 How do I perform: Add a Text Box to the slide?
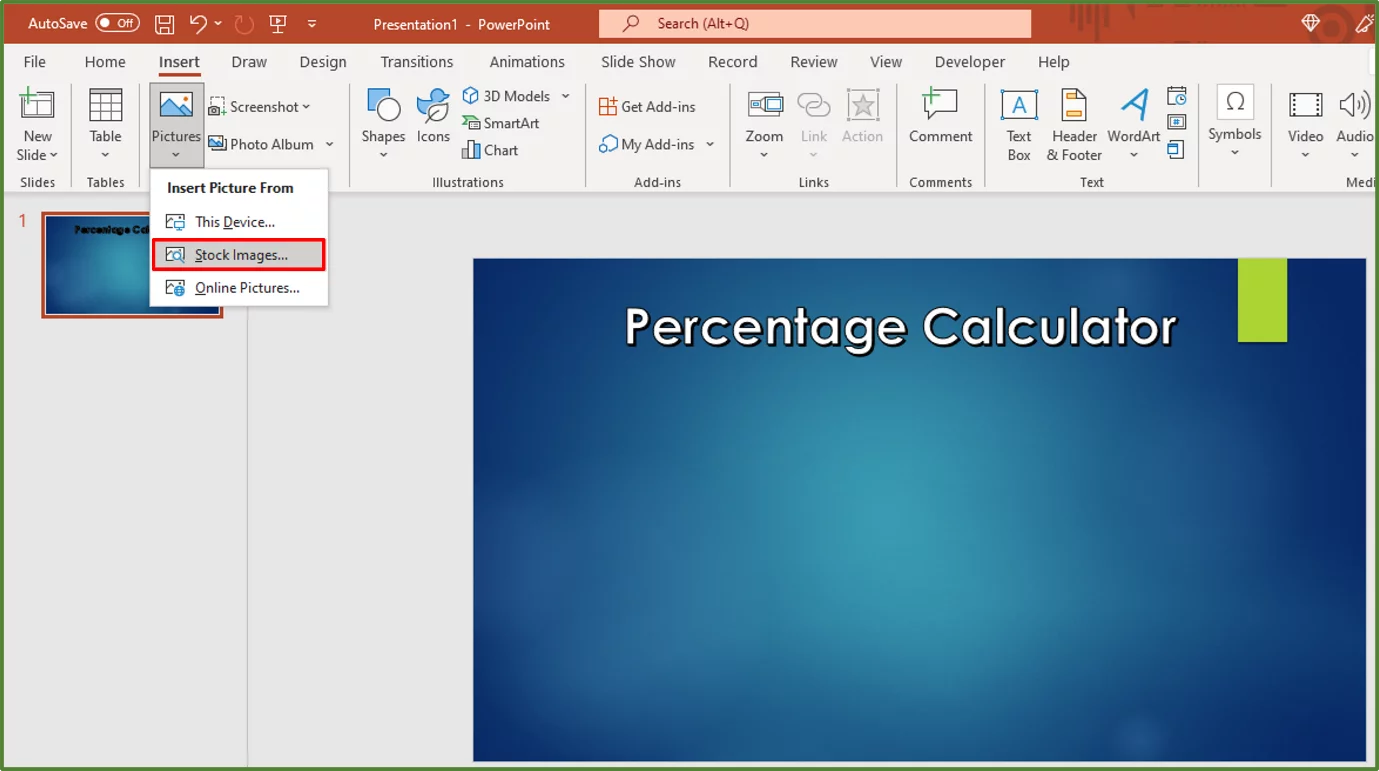1018,124
